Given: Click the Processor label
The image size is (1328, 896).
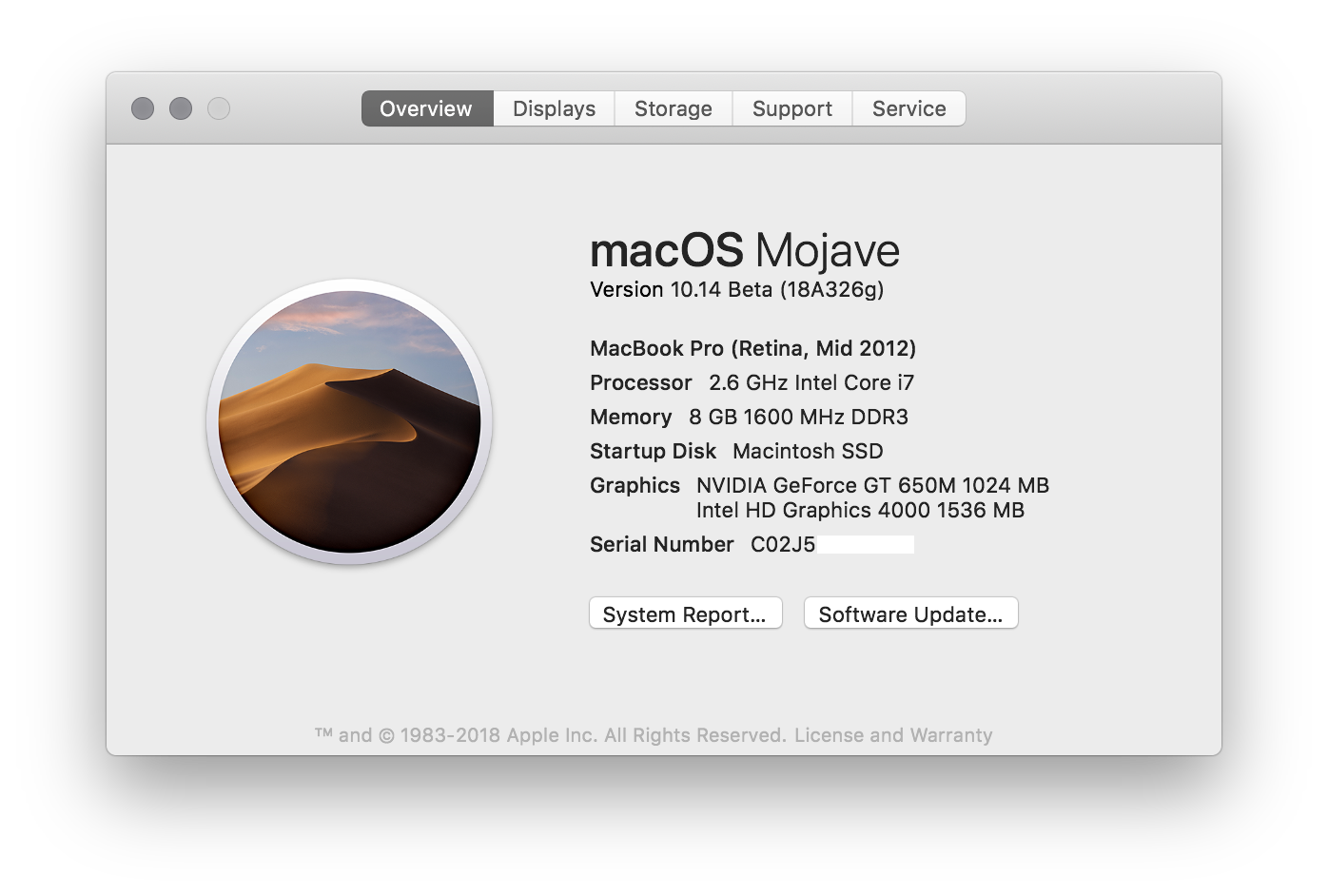Looking at the screenshot, I should tap(641, 382).
